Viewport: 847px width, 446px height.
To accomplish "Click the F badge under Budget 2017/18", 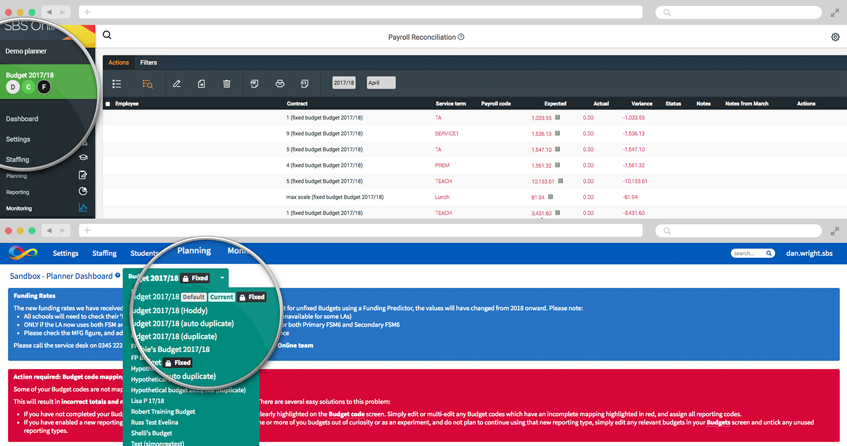I will click(x=44, y=87).
